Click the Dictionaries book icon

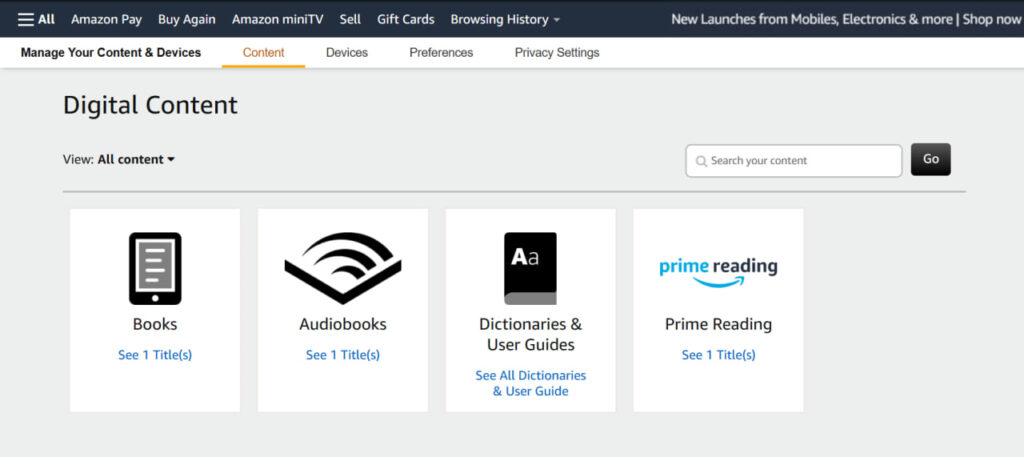[530, 268]
